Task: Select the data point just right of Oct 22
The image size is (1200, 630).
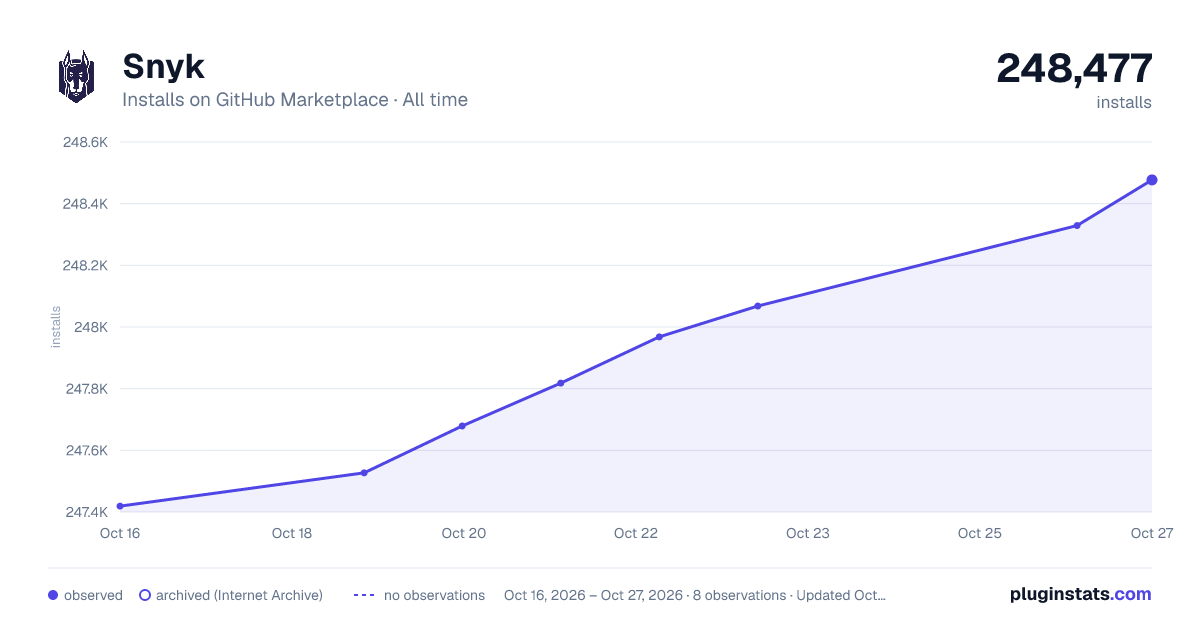Action: coord(659,337)
